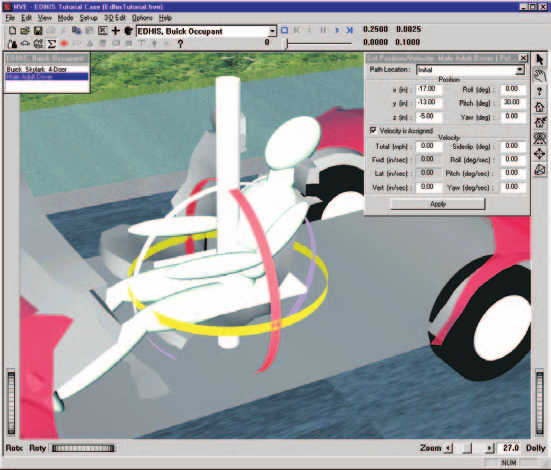The height and width of the screenshot is (470, 551).
Task: Click the question mark help icon in toolbar
Action: (180, 44)
